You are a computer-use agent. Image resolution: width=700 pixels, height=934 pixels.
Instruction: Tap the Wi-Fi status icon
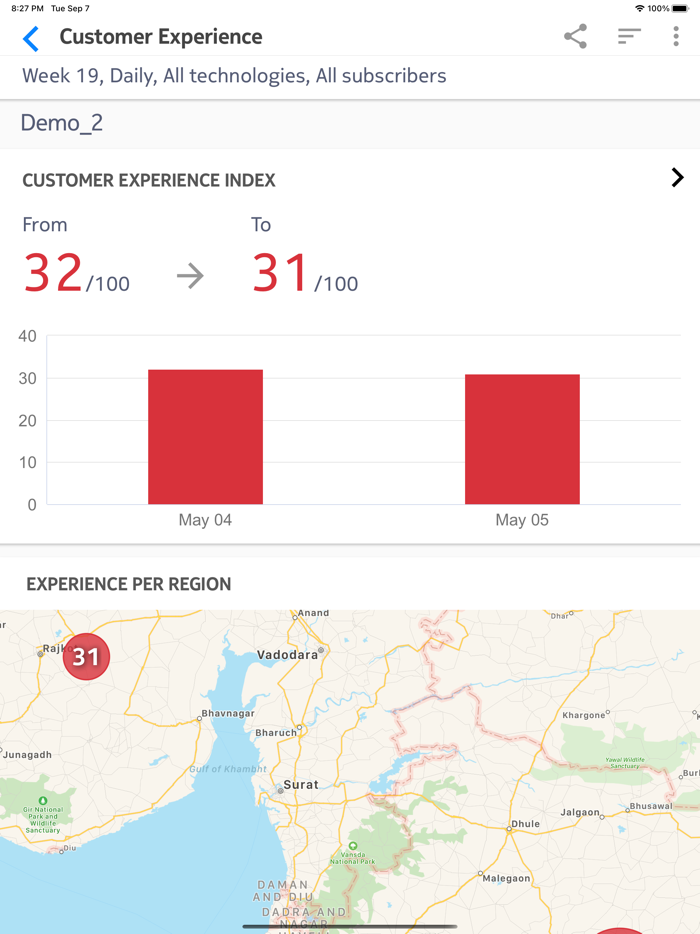click(x=640, y=8)
